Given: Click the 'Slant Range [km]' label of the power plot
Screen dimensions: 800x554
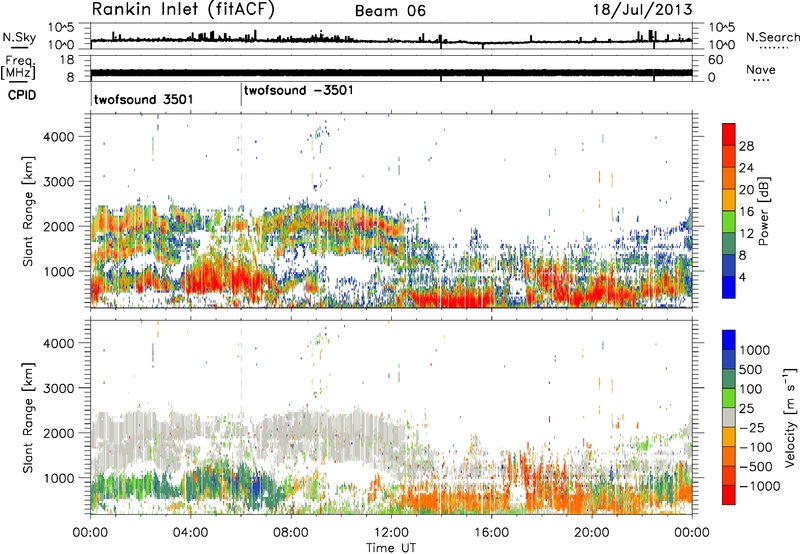Looking at the screenshot, I should coord(28,211).
